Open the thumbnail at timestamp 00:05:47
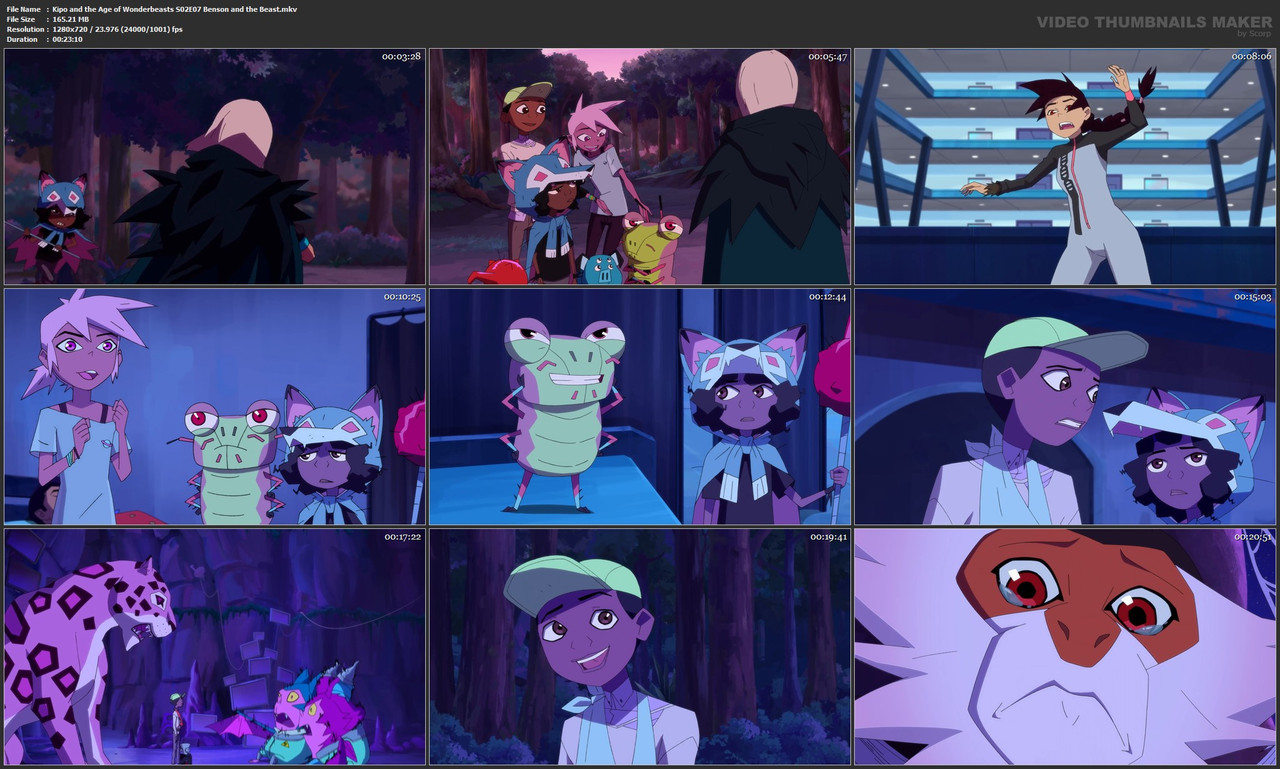Image resolution: width=1280 pixels, height=769 pixels. pyautogui.click(x=639, y=166)
